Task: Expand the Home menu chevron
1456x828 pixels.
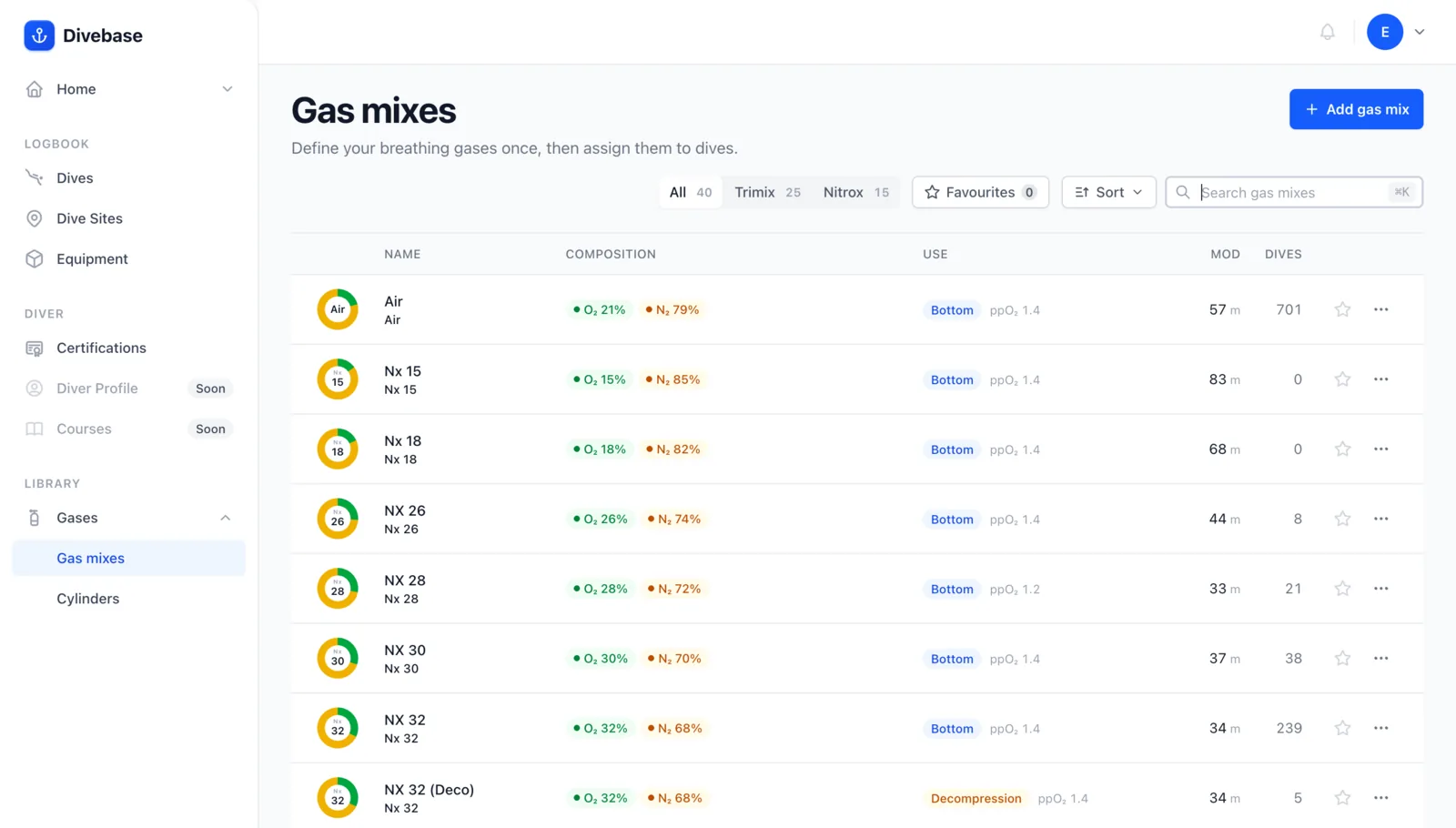Action: (x=227, y=89)
